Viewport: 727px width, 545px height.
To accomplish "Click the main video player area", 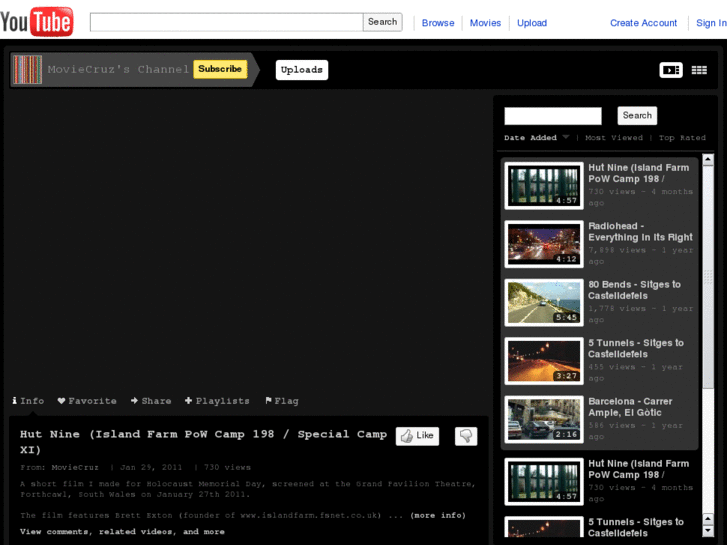I will click(x=249, y=241).
